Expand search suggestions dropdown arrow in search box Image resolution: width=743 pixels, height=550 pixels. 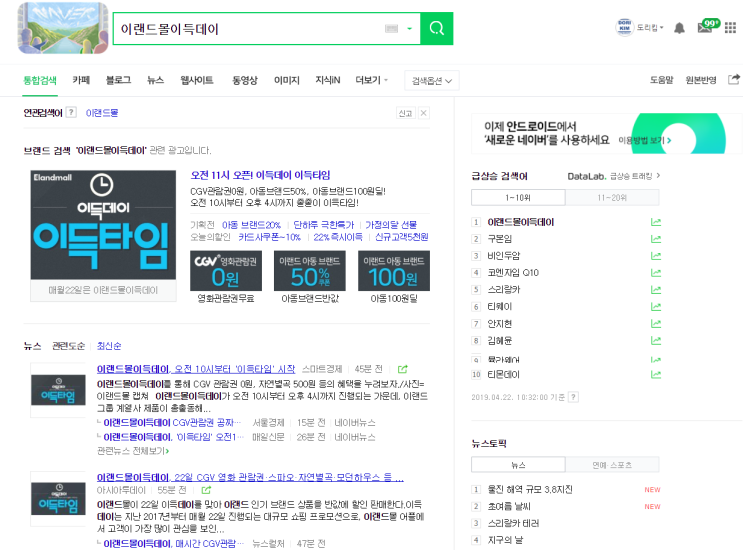409,29
